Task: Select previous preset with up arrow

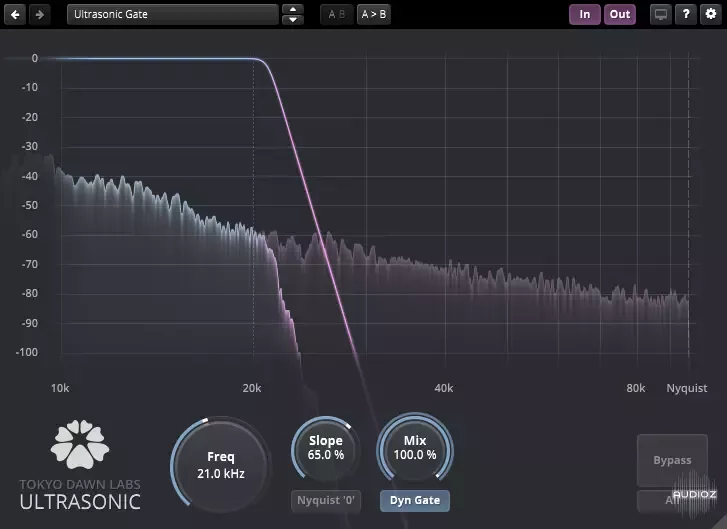Action: [x=293, y=9]
